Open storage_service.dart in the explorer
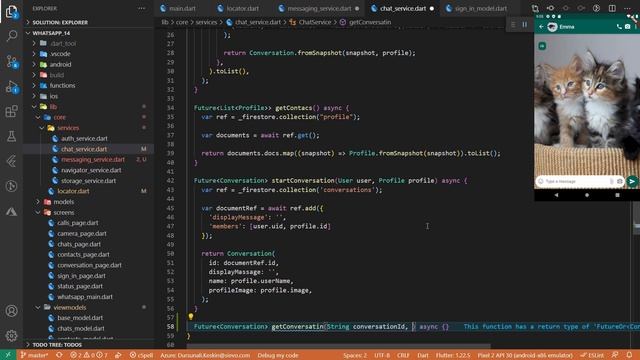This screenshot has height=360, width=640. 88,181
